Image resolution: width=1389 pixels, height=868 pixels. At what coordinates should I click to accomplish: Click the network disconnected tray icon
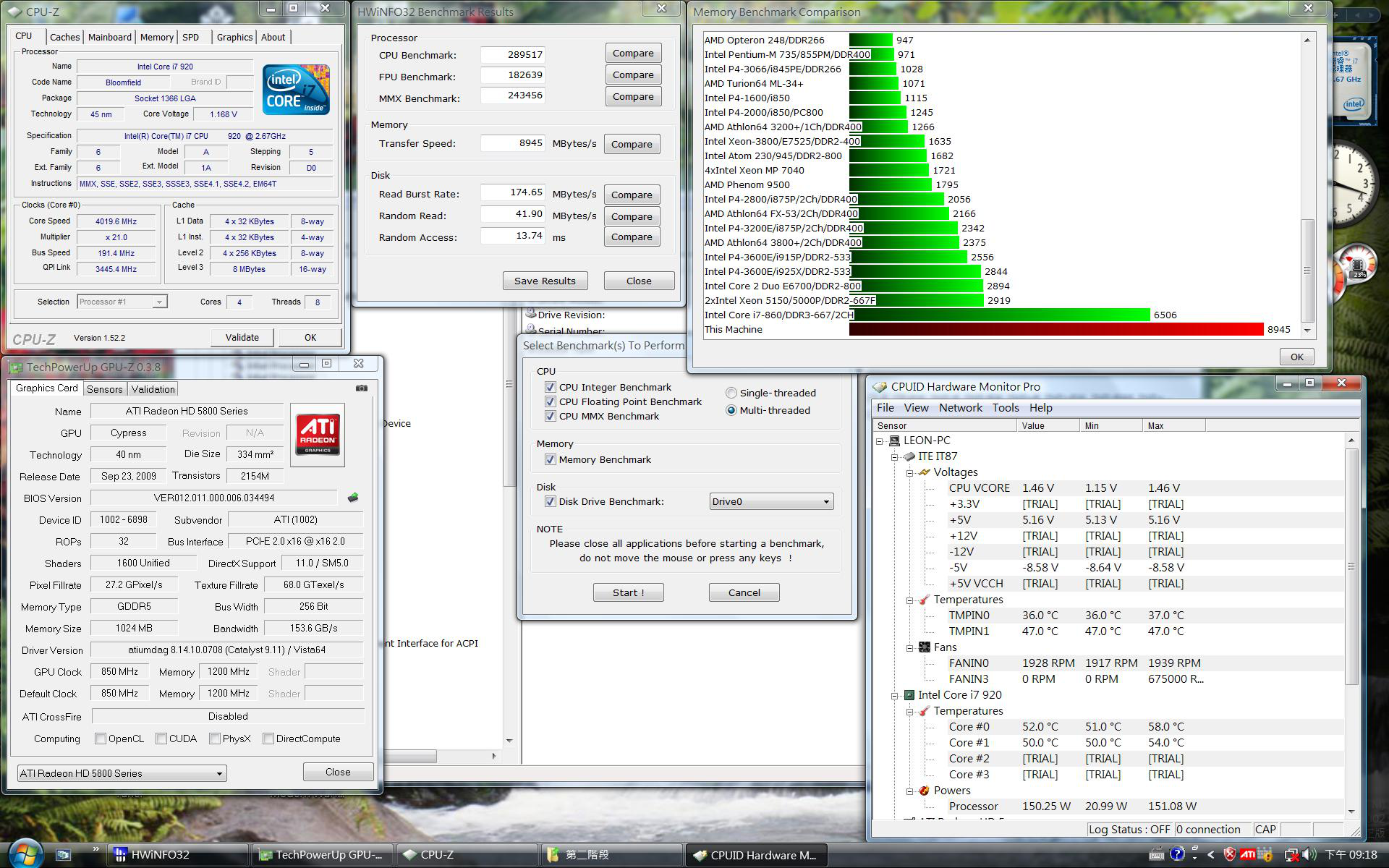point(1291,855)
